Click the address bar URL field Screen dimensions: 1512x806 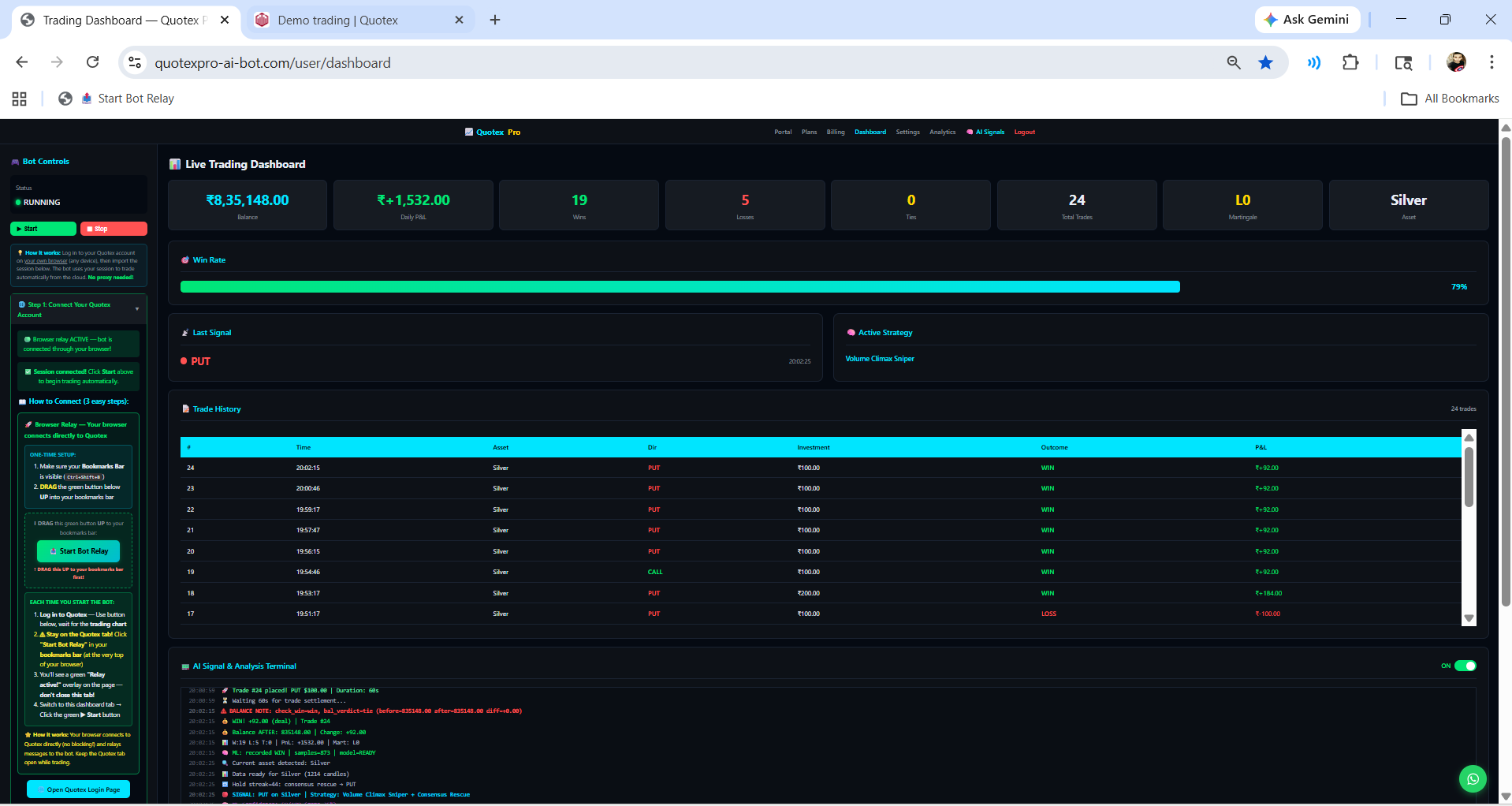tap(678, 62)
